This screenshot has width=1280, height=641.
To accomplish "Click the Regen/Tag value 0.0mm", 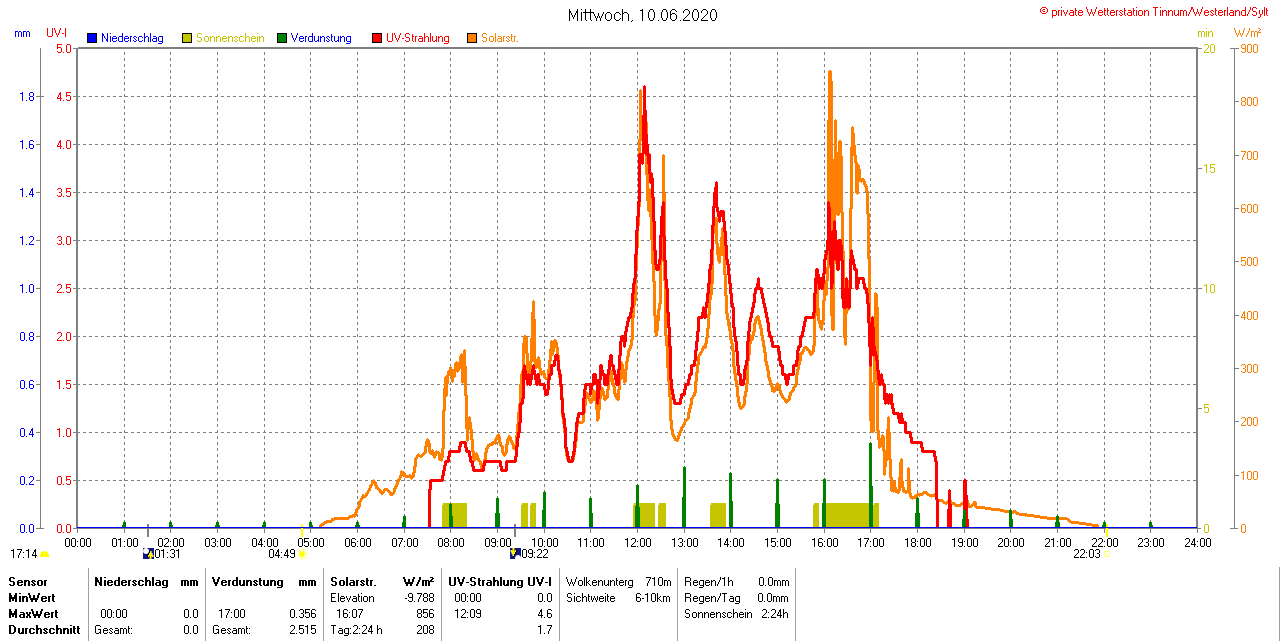I will pyautogui.click(x=774, y=597).
